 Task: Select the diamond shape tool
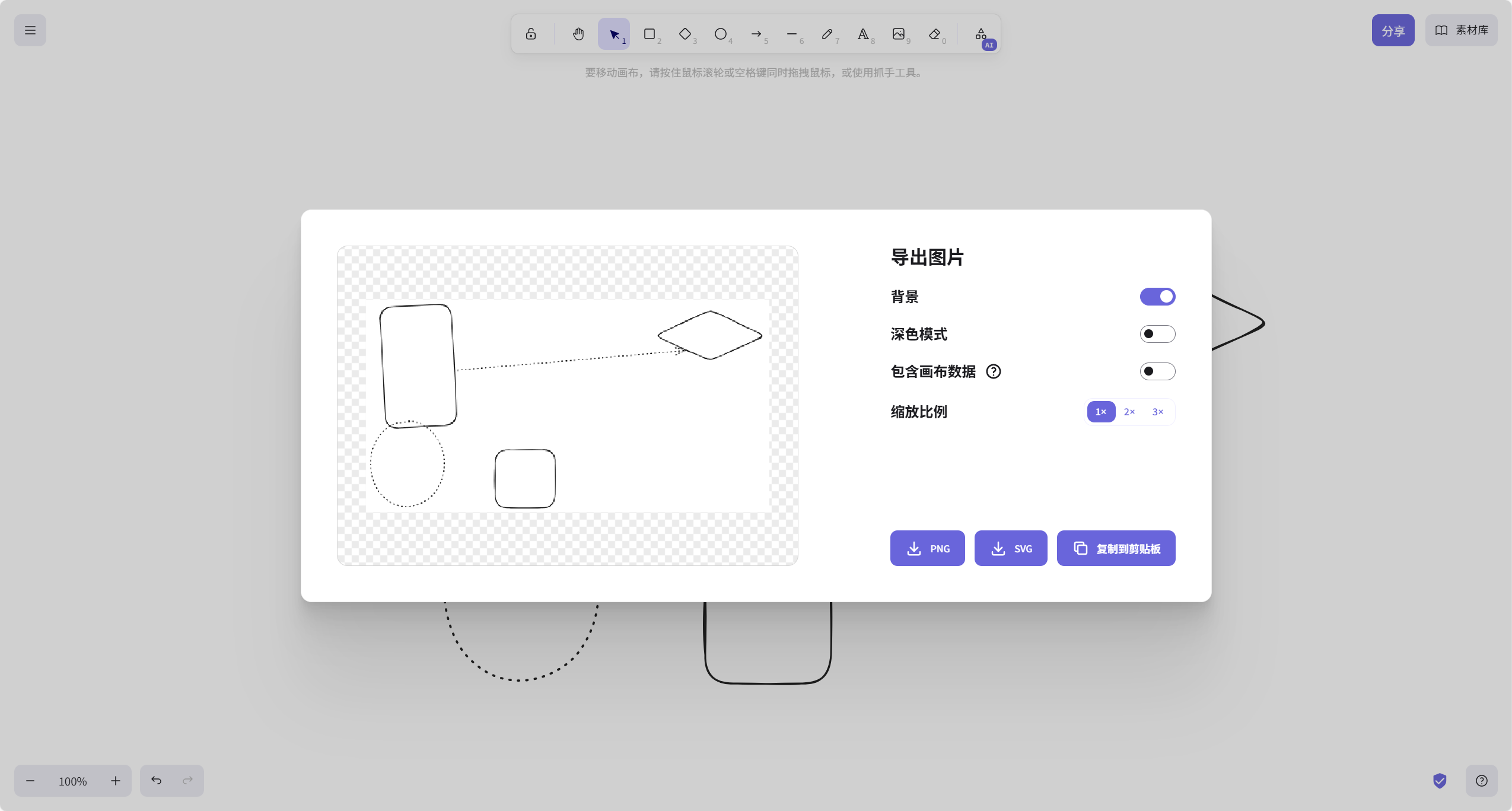(x=685, y=34)
